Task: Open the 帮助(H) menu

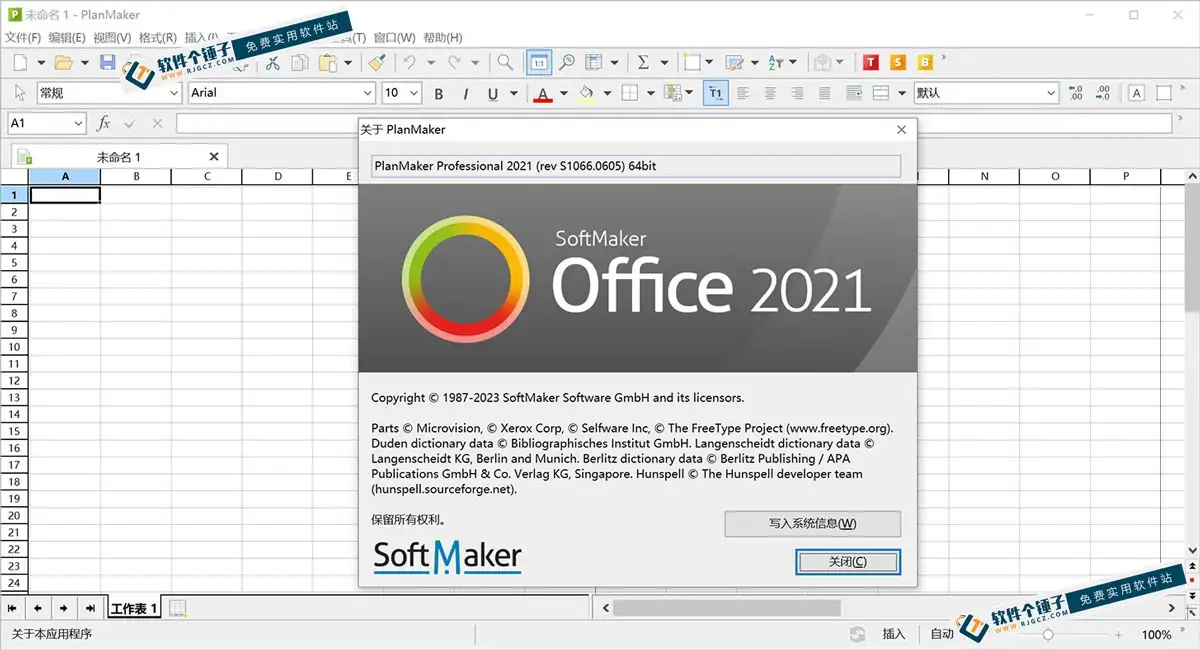Action: 443,38
